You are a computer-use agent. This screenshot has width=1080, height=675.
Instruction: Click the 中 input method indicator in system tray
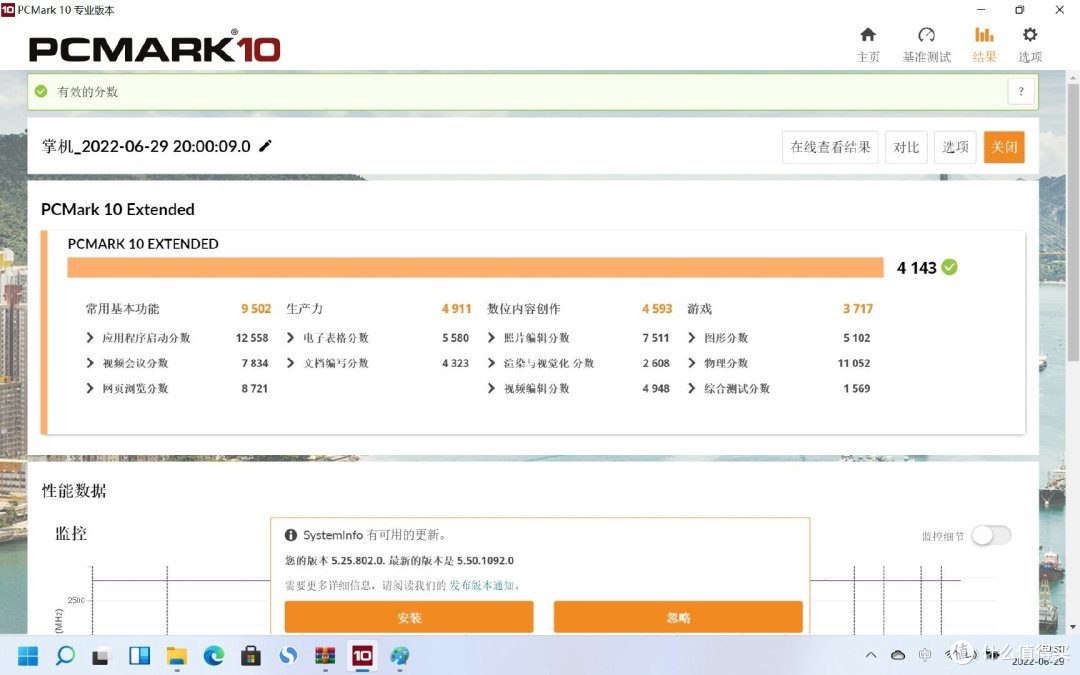pos(924,654)
